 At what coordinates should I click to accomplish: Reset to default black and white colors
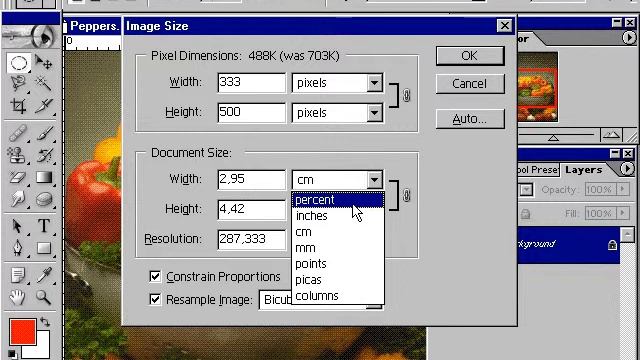[12, 354]
